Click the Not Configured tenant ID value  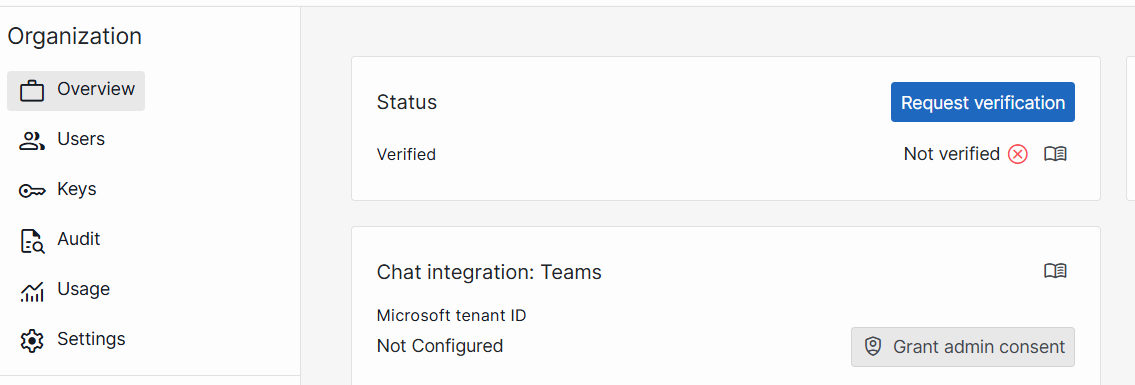[439, 346]
